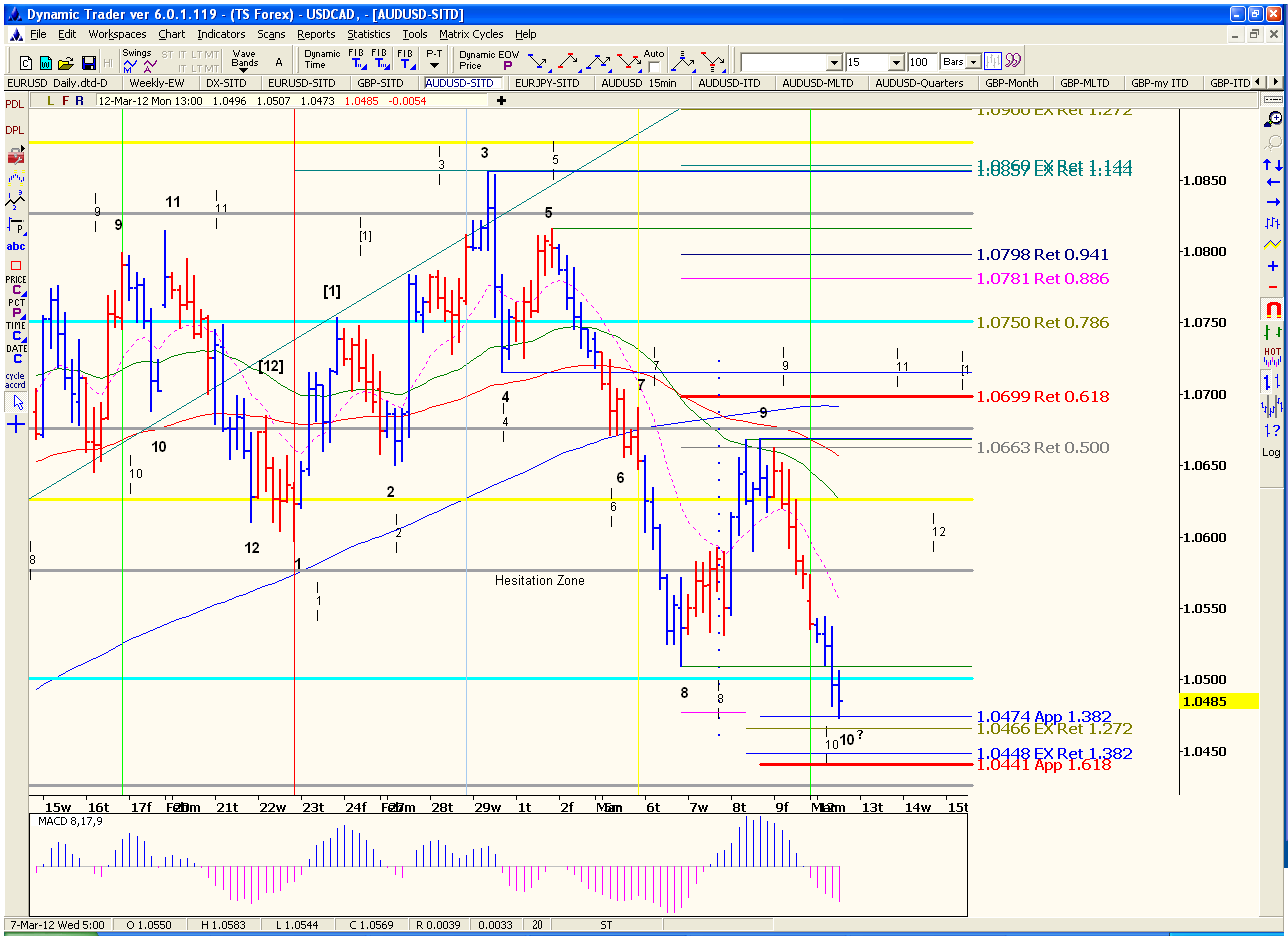Click the 1.0441 App 1.618 label
Screen dimensions: 1288x936
pos(1044,765)
